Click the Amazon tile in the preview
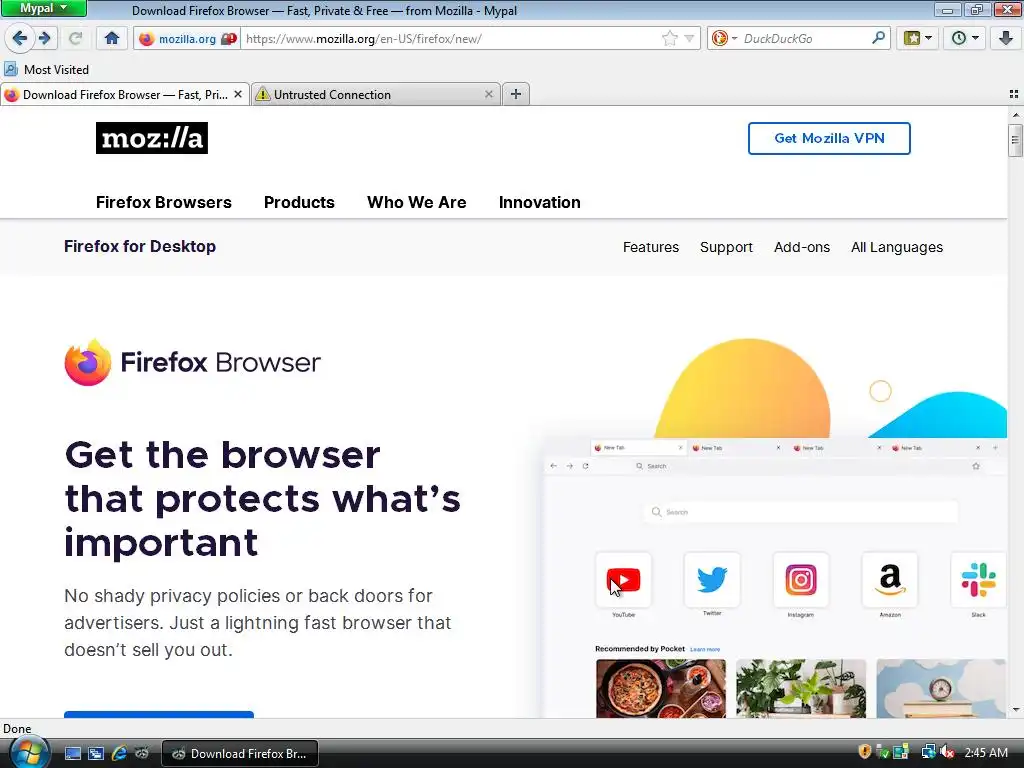Screen dimensions: 1024x768 889,580
